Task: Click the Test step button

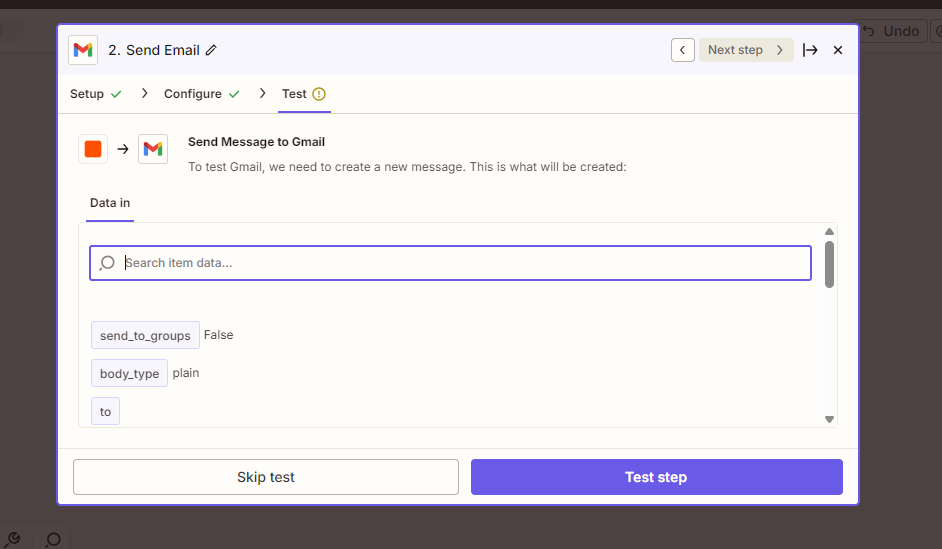Action: coord(657,477)
